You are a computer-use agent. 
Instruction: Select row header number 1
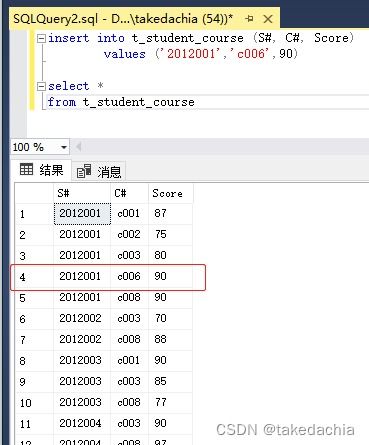(34, 214)
